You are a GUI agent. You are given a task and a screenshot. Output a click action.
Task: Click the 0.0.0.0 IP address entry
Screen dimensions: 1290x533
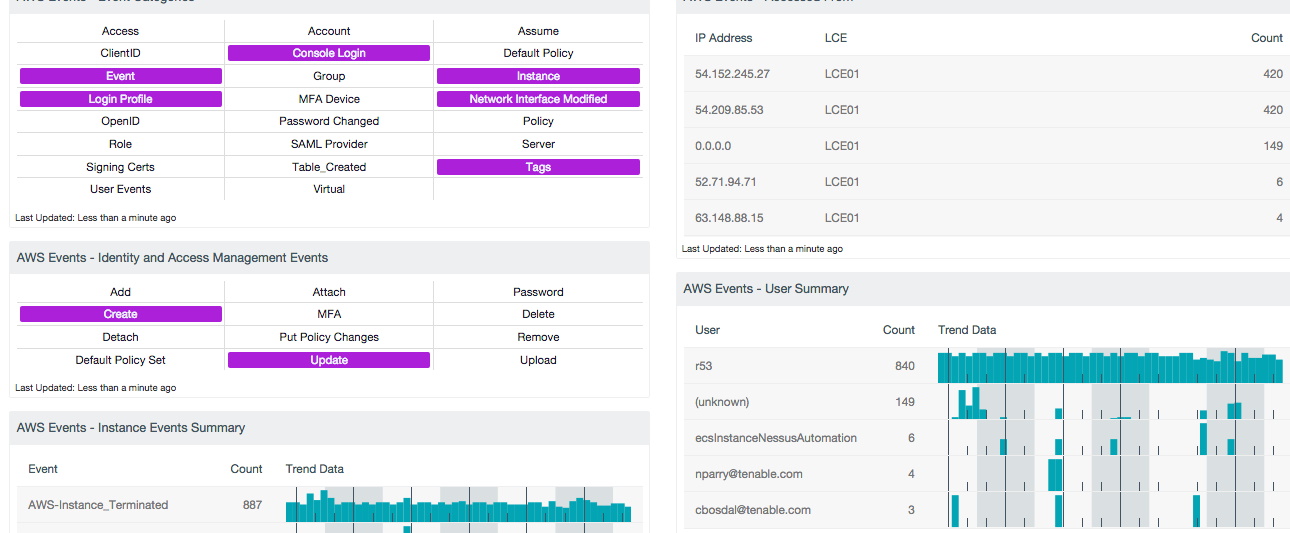click(x=713, y=146)
